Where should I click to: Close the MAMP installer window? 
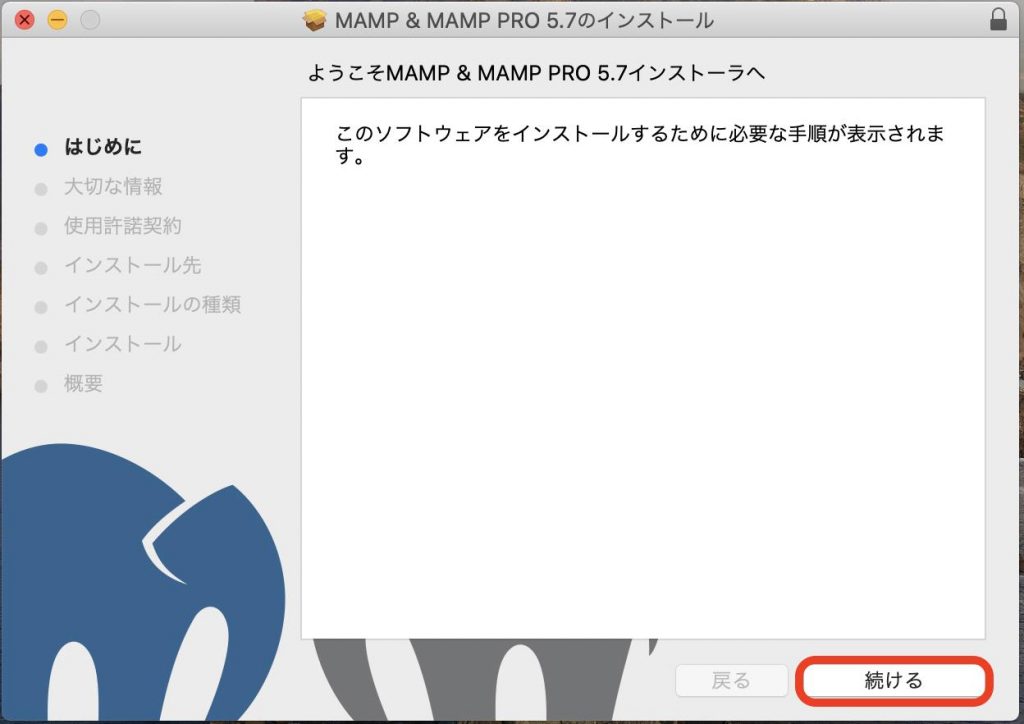(24, 20)
